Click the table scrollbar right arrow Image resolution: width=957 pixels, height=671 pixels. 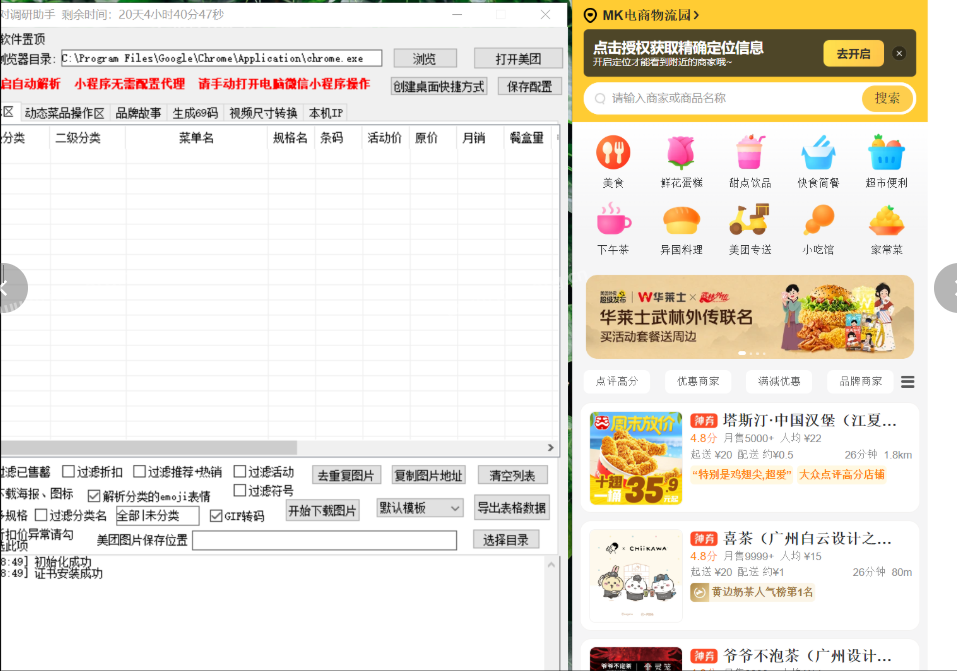point(551,448)
